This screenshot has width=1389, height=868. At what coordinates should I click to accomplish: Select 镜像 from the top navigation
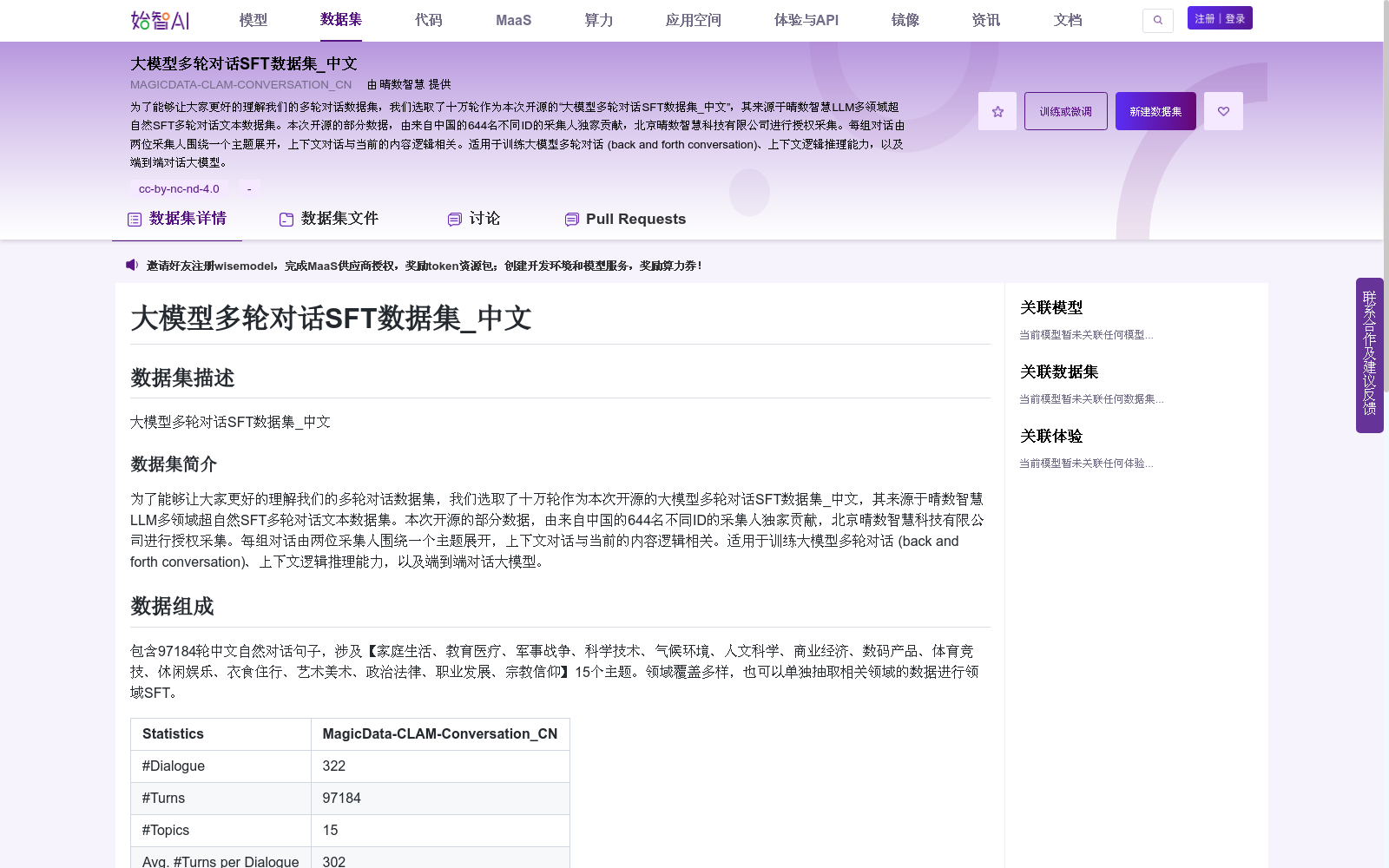point(905,19)
